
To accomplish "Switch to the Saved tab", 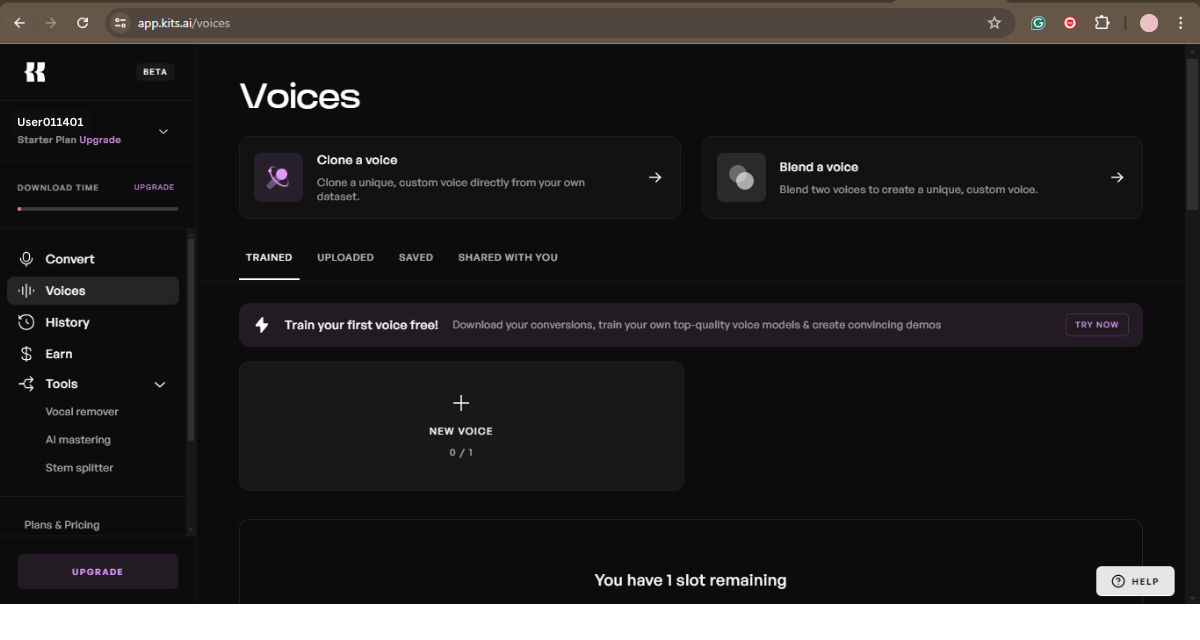I will click(x=416, y=258).
